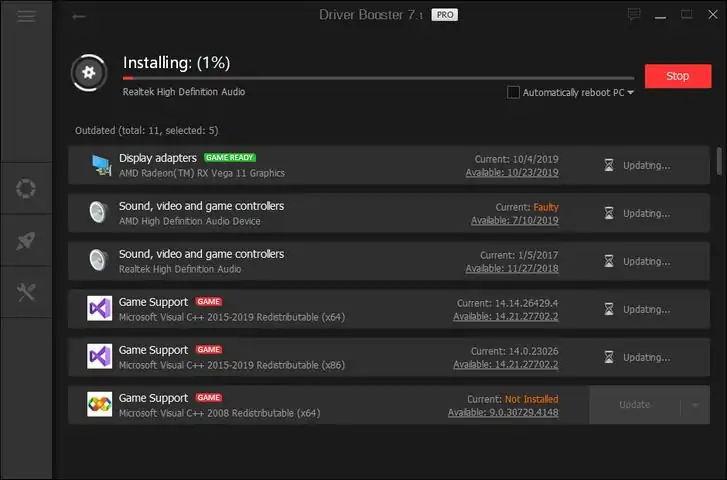
Task: Click the installation progress bar
Action: [378, 77]
